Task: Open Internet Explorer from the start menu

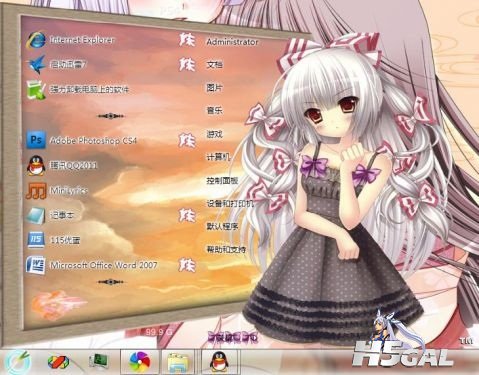Action: coord(71,40)
